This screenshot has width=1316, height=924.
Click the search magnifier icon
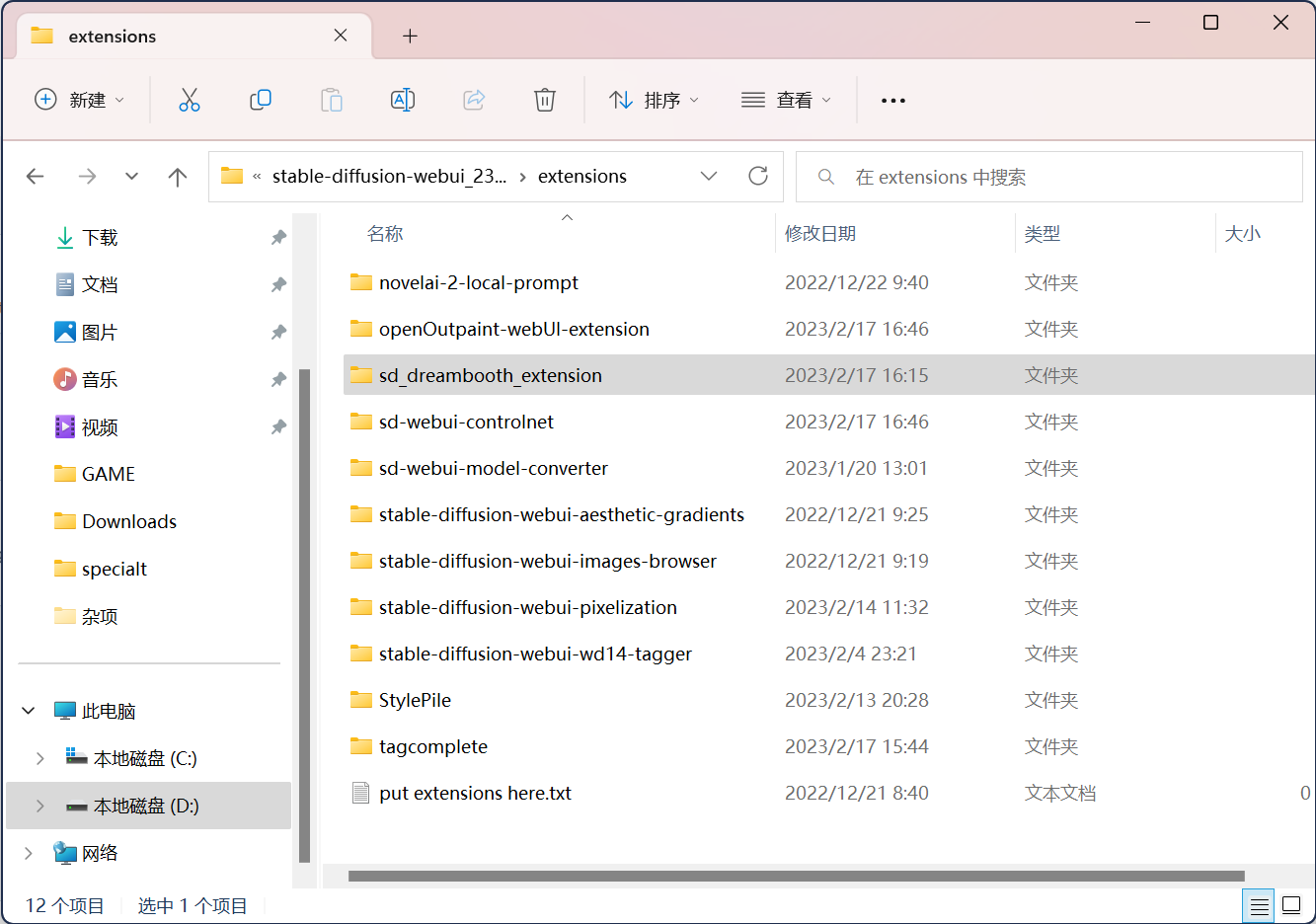[826, 177]
